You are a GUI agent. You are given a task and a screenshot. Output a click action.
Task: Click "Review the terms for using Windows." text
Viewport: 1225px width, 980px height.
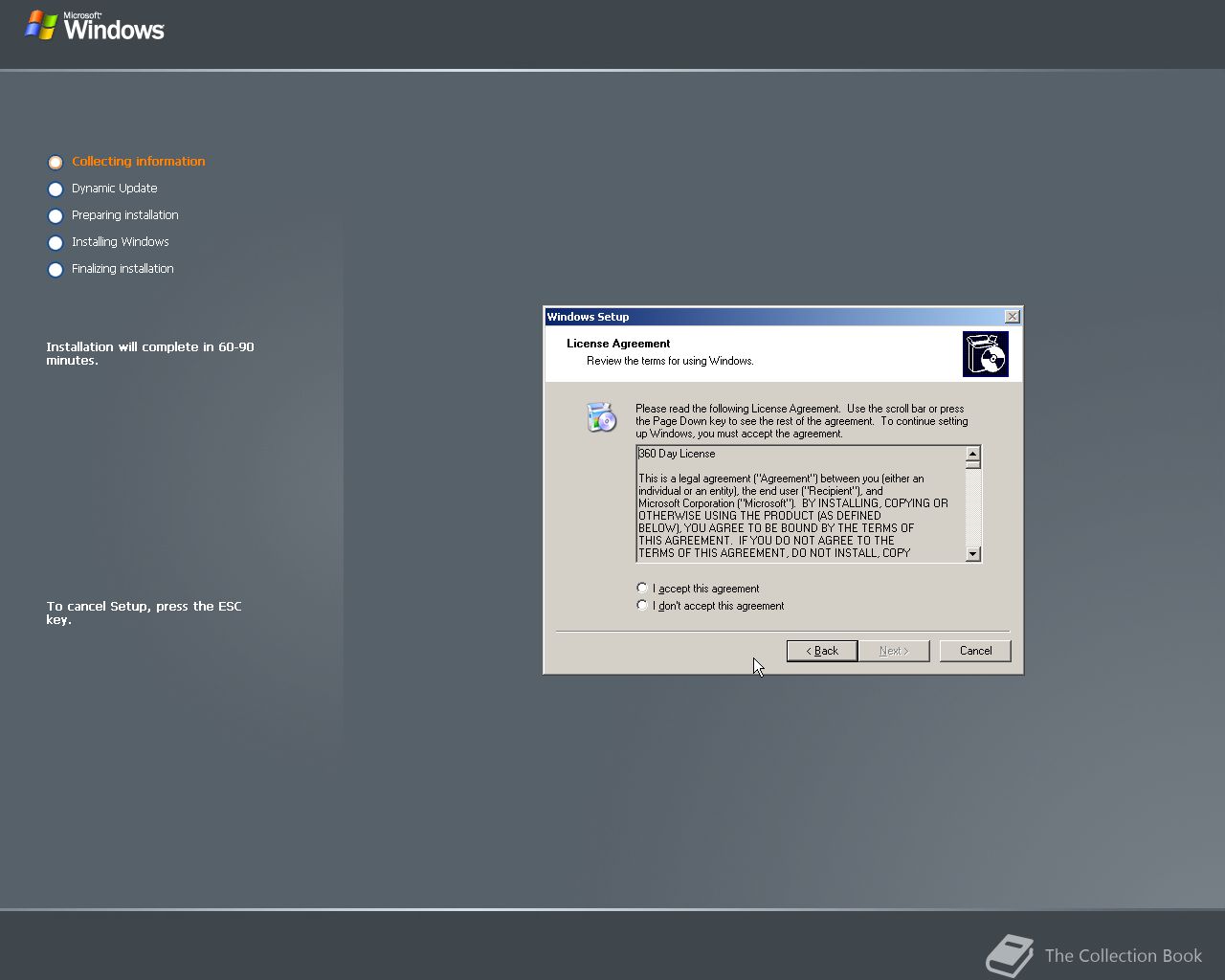670,361
